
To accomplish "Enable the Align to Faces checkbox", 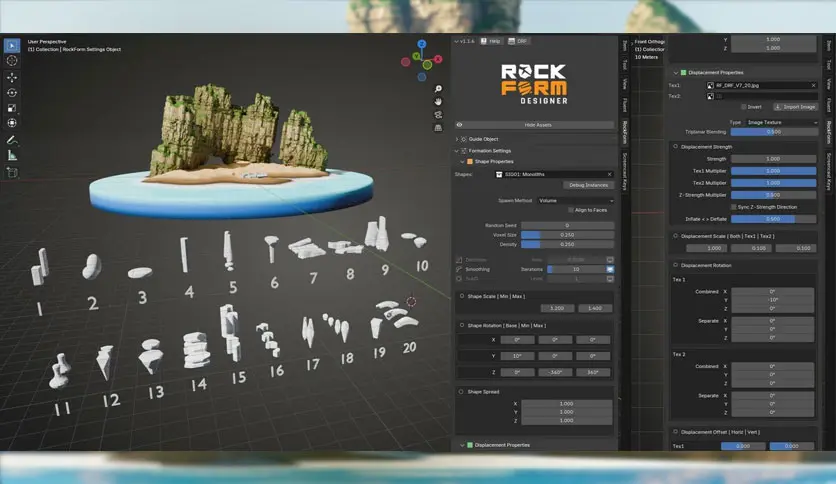I will pyautogui.click(x=571, y=210).
